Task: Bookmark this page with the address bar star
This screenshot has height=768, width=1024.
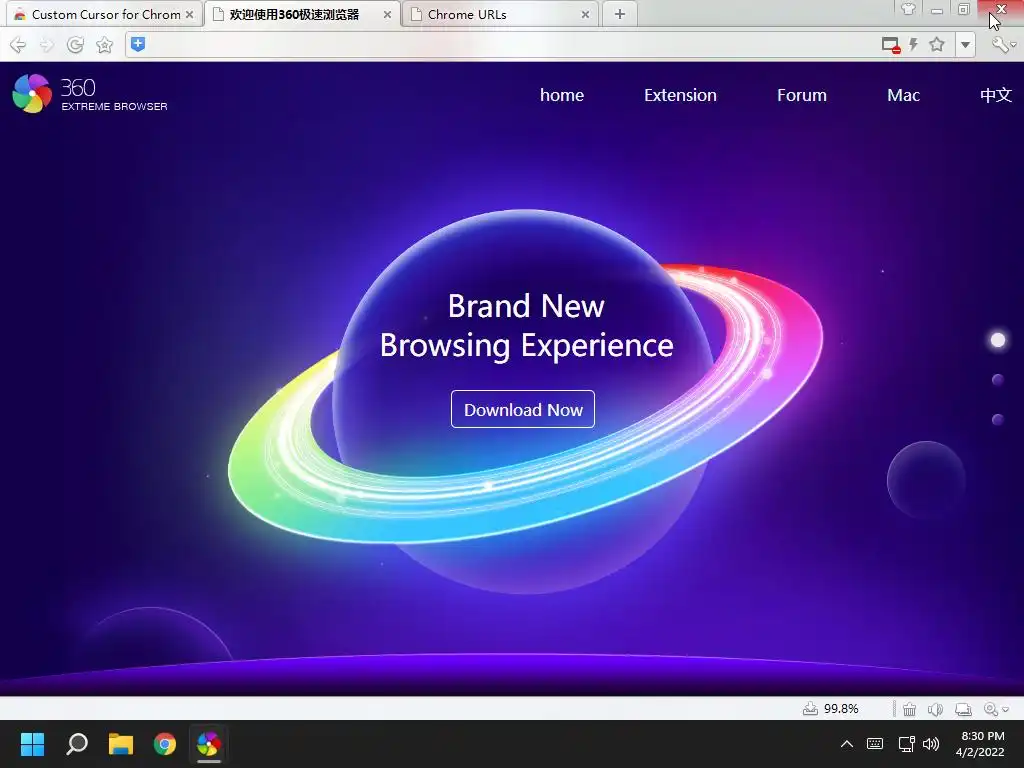Action: tap(937, 44)
